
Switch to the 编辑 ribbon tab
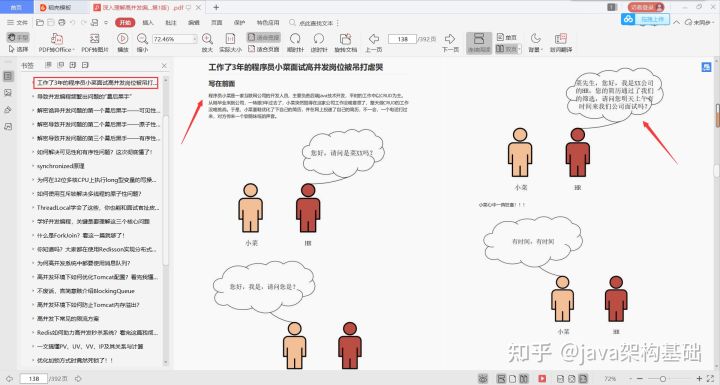(x=194, y=23)
